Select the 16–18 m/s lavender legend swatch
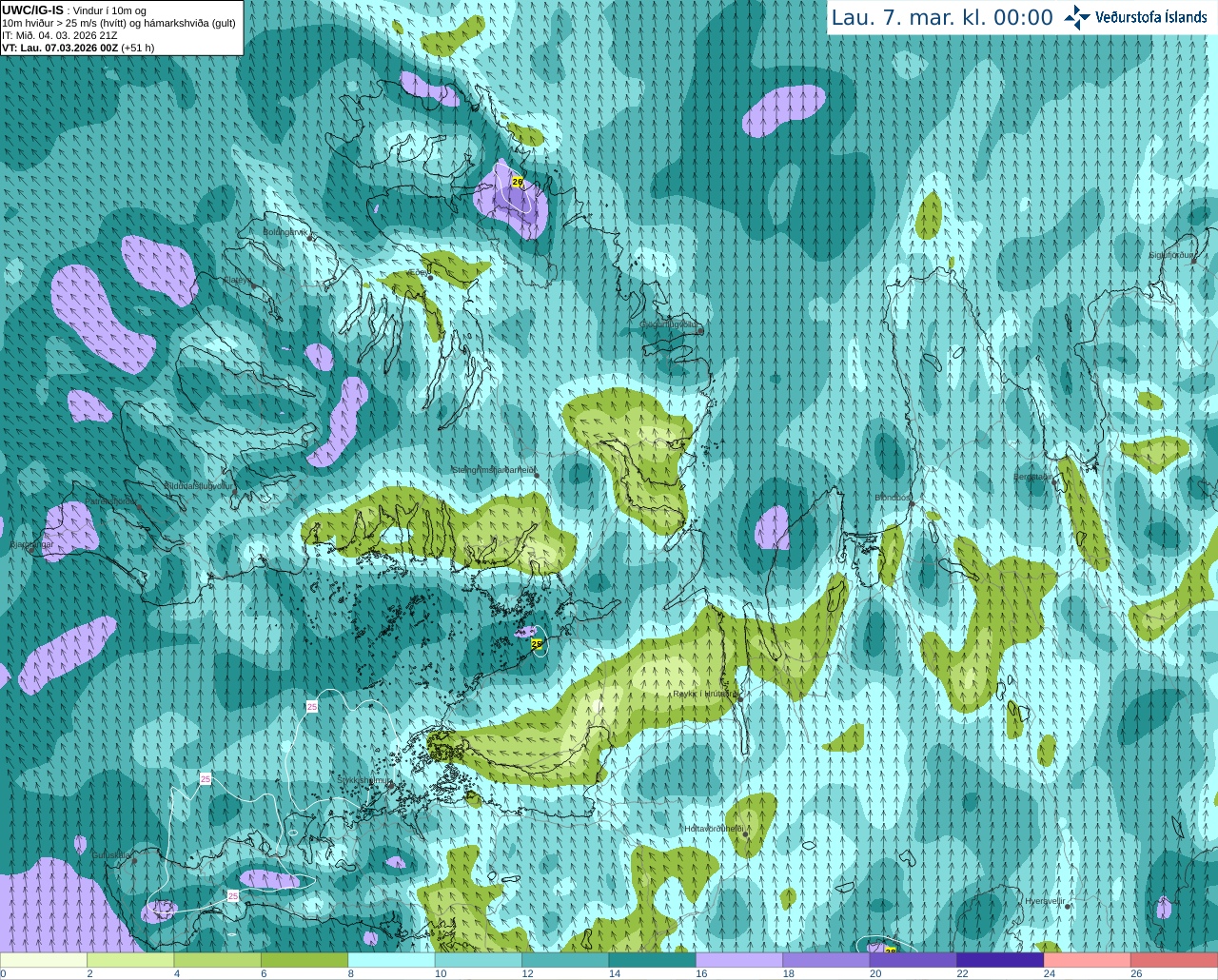The height and width of the screenshot is (980, 1218). pos(739,960)
